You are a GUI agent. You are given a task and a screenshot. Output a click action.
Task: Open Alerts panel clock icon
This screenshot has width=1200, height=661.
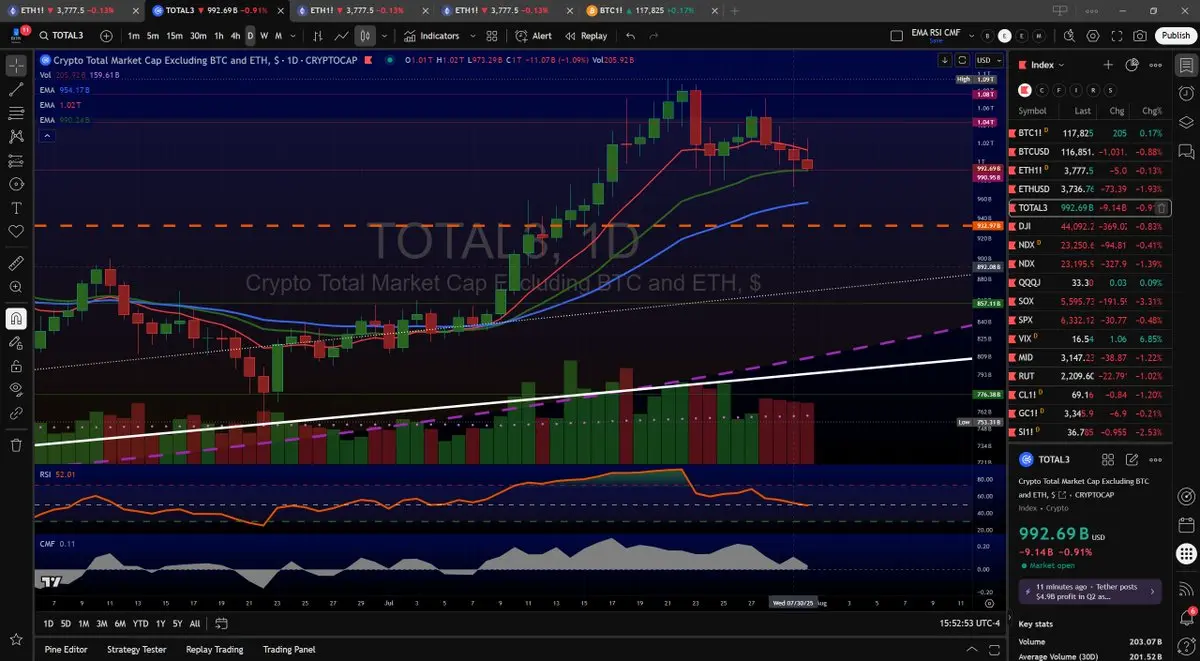click(x=1186, y=93)
